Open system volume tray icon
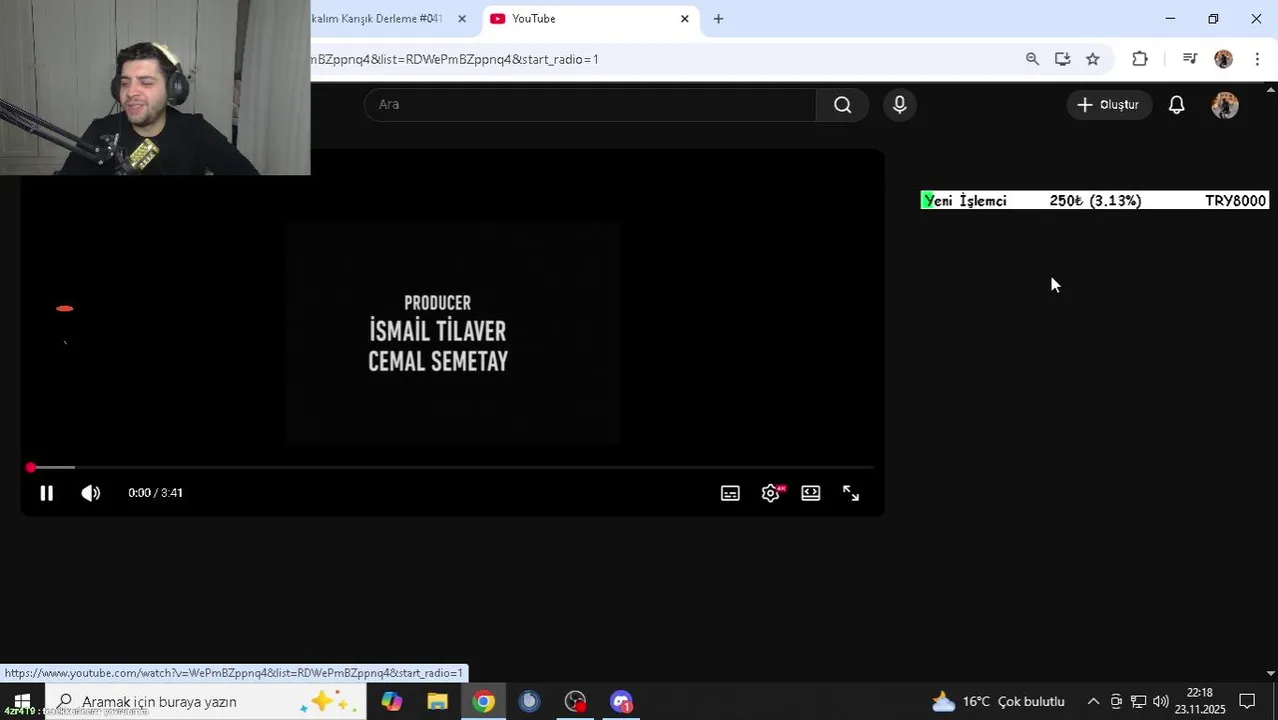The image size is (1278, 720). click(1160, 701)
